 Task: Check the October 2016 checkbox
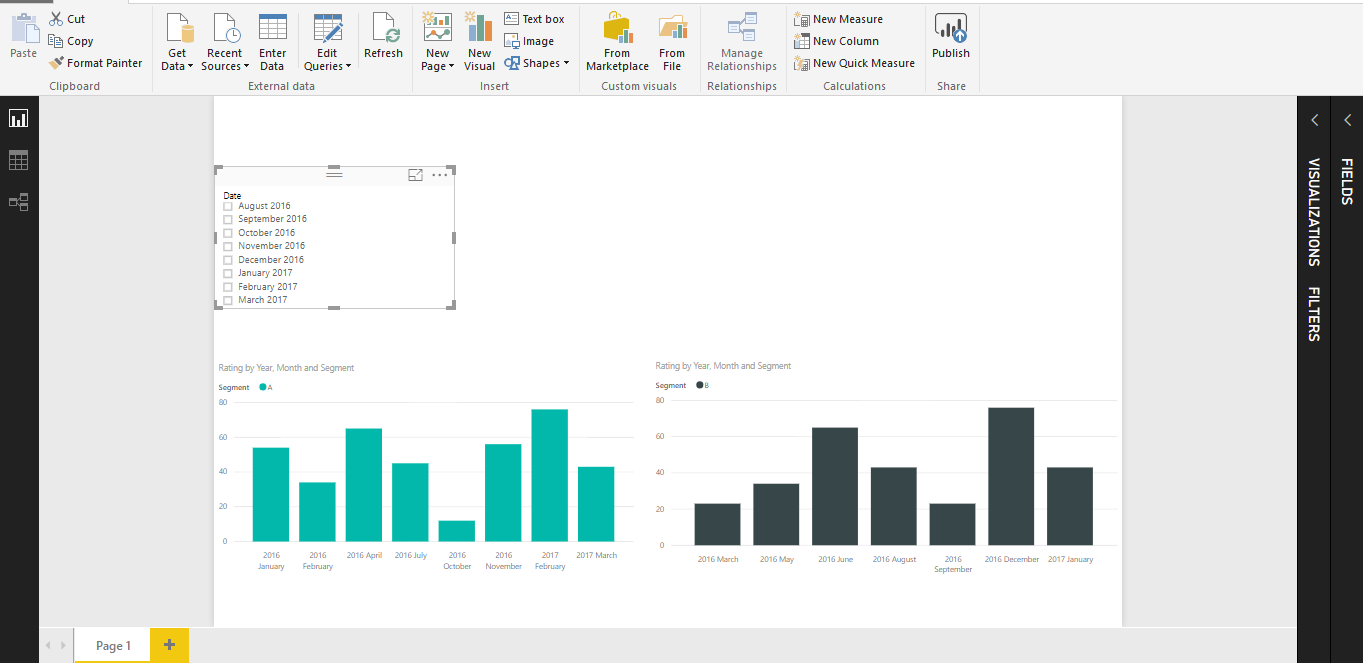[x=228, y=233]
